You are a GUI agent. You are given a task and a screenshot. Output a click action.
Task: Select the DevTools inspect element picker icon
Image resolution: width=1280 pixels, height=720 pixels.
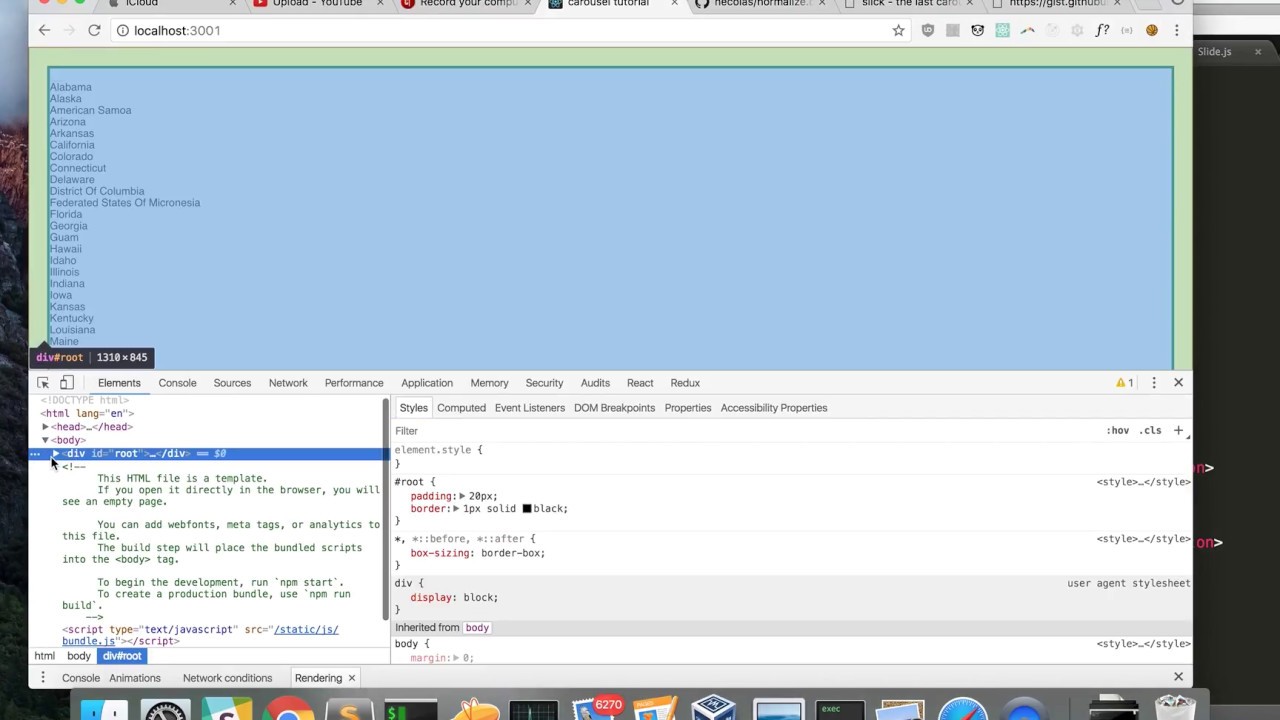43,383
